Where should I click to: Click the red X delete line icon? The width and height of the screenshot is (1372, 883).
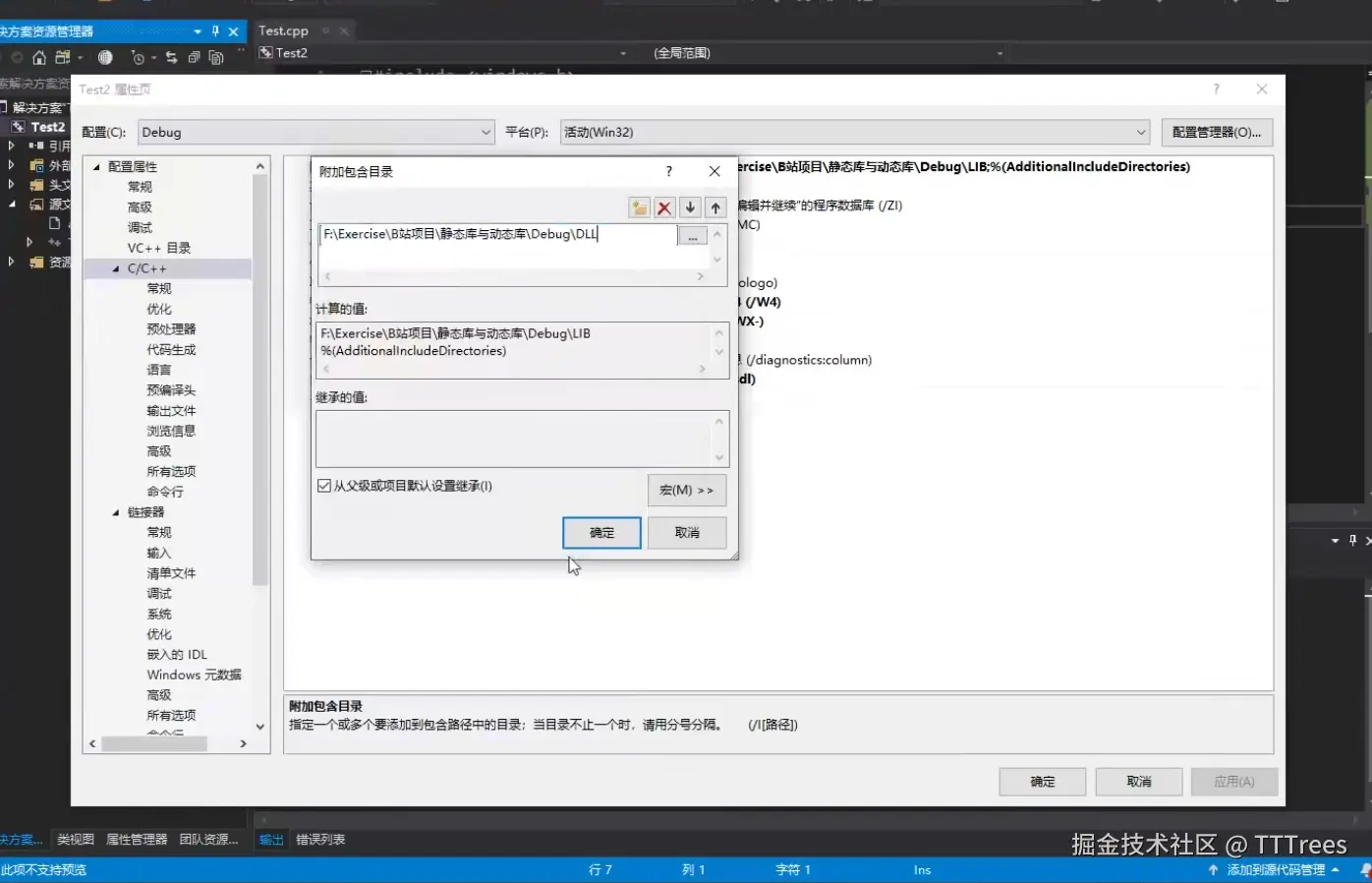click(x=664, y=207)
